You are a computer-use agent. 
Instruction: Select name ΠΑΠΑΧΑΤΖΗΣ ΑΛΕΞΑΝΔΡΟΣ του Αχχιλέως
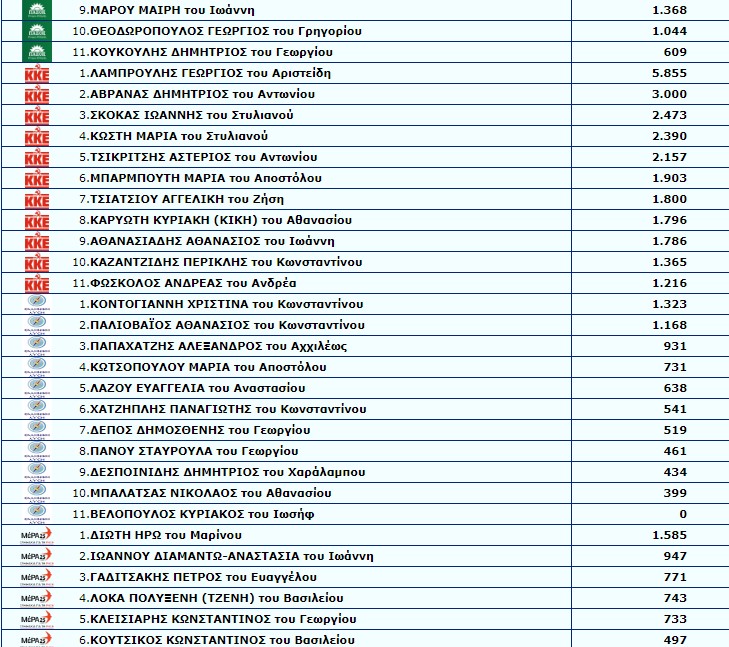(219, 346)
